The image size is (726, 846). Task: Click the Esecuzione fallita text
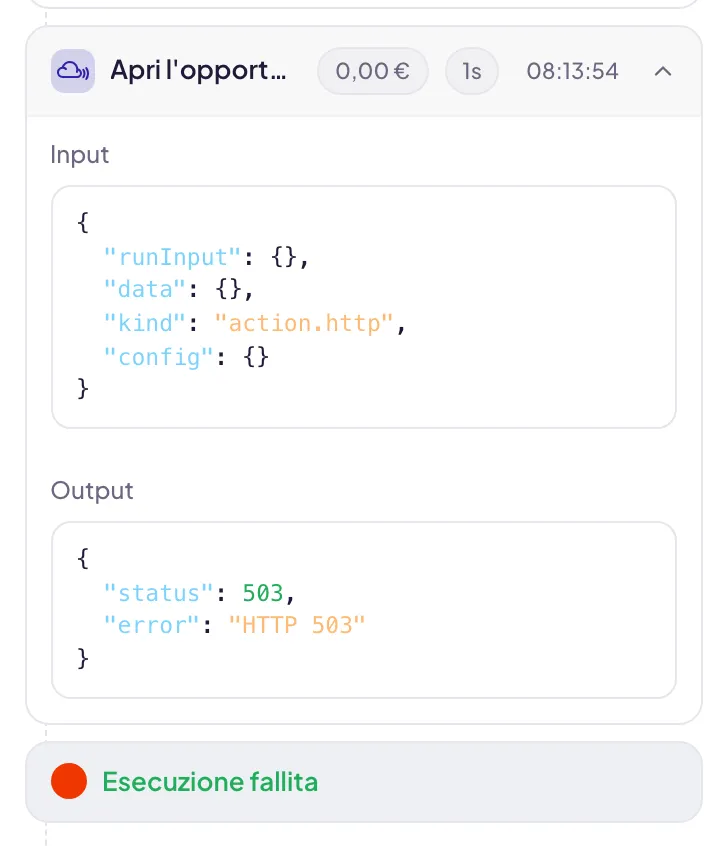(210, 782)
